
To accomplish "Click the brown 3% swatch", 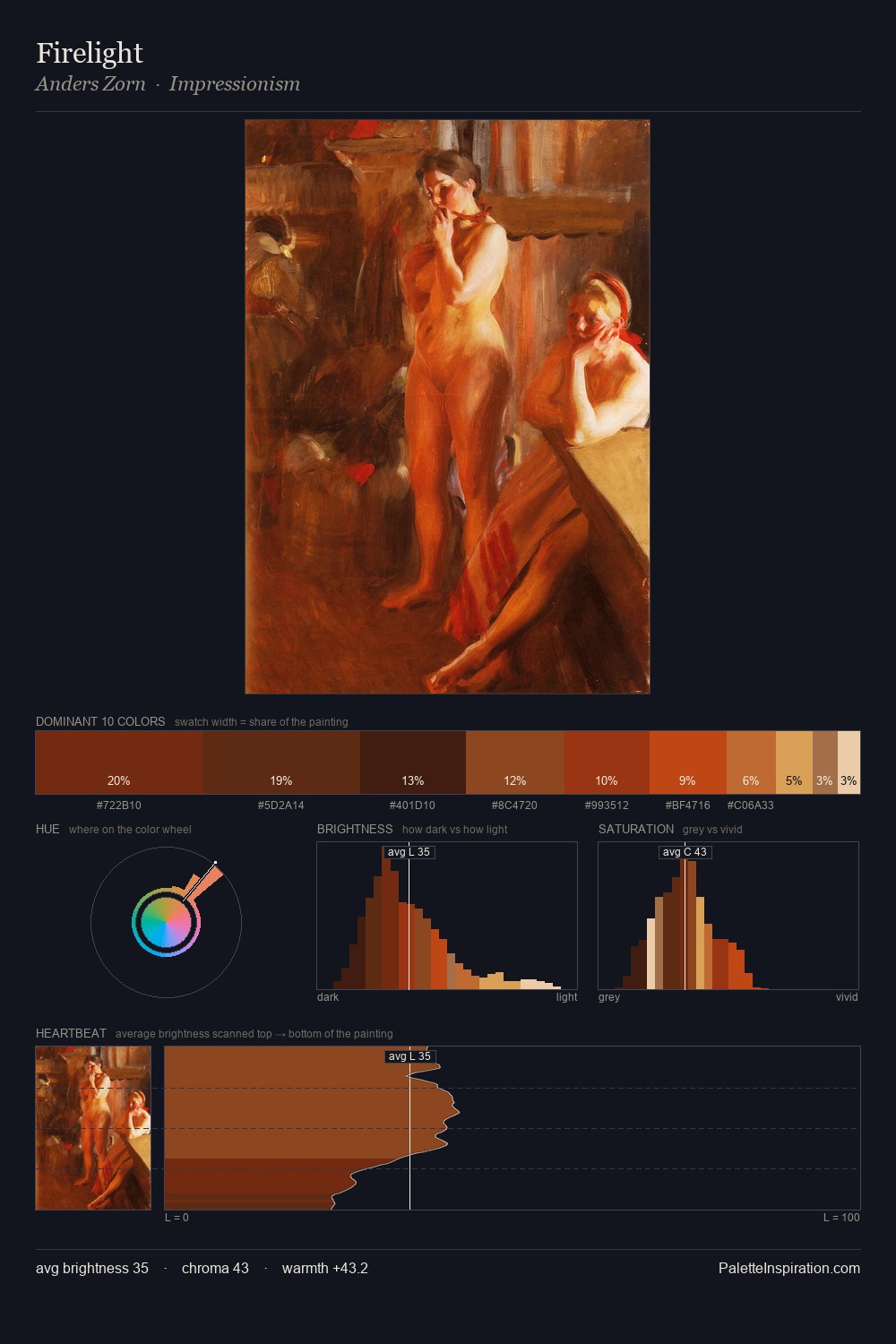I will pyautogui.click(x=825, y=762).
